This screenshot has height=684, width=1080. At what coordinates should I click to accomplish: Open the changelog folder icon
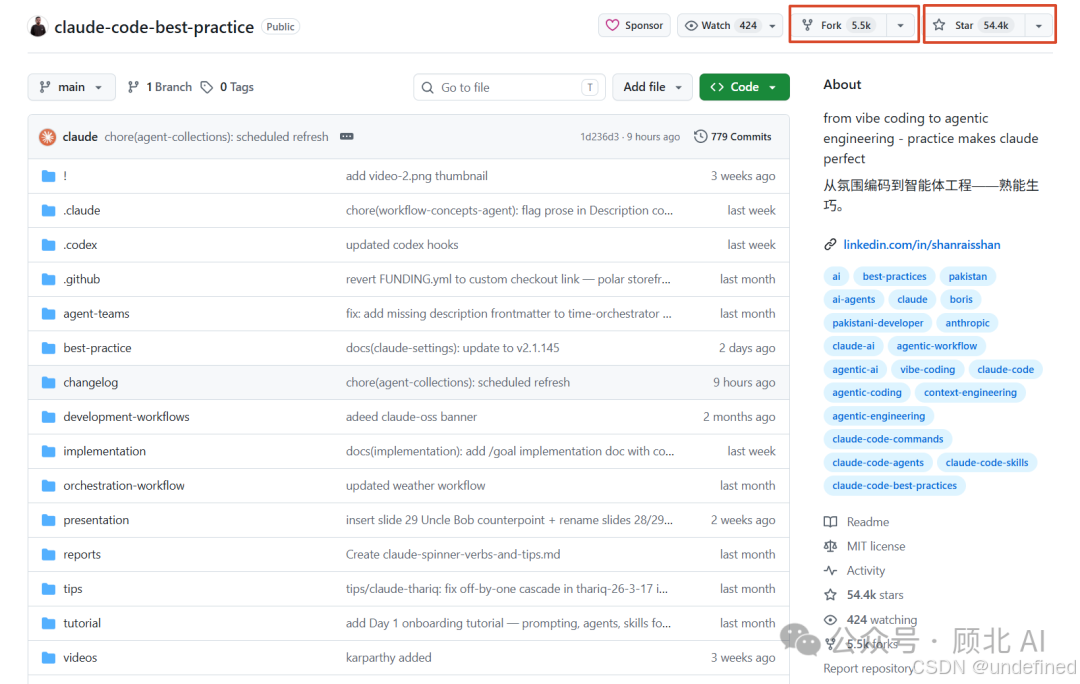click(48, 382)
